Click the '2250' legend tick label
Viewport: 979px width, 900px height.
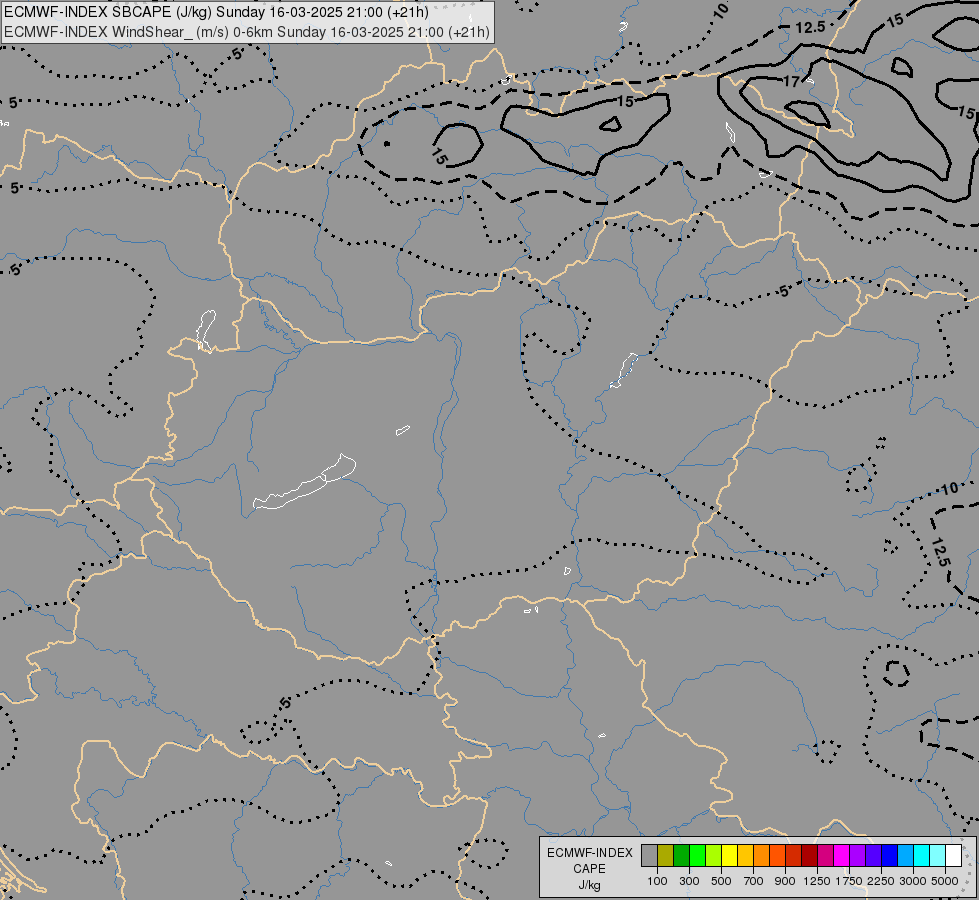tap(881, 881)
